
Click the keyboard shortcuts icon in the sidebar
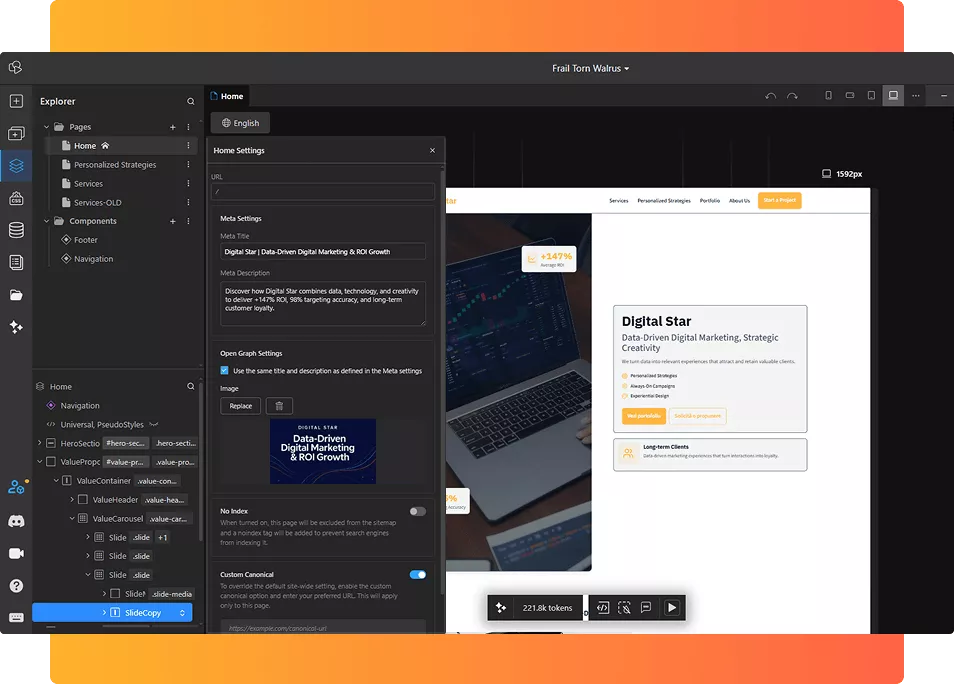coord(16,617)
